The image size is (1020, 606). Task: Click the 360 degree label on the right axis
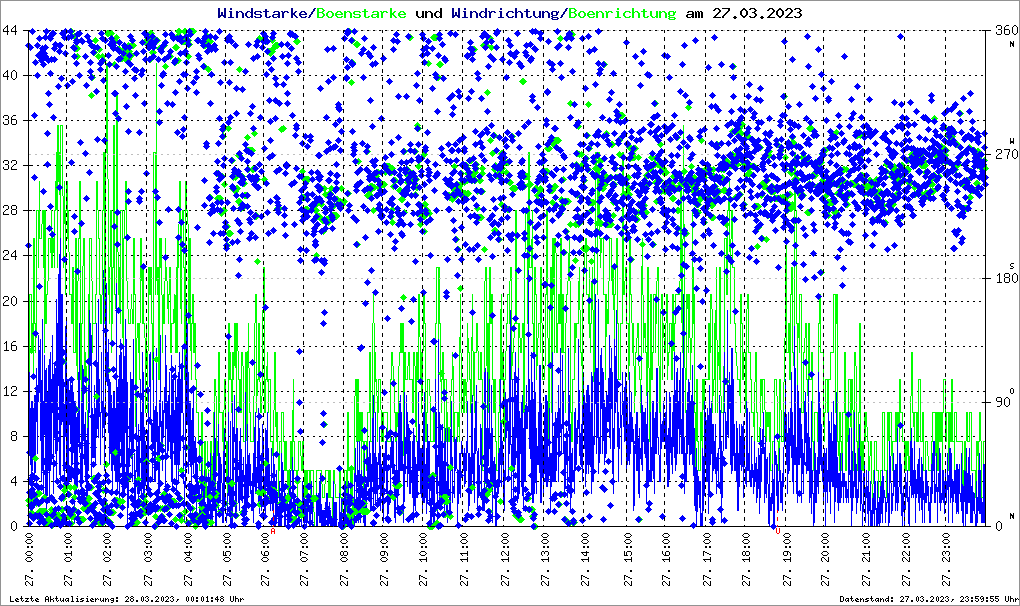[1003, 30]
